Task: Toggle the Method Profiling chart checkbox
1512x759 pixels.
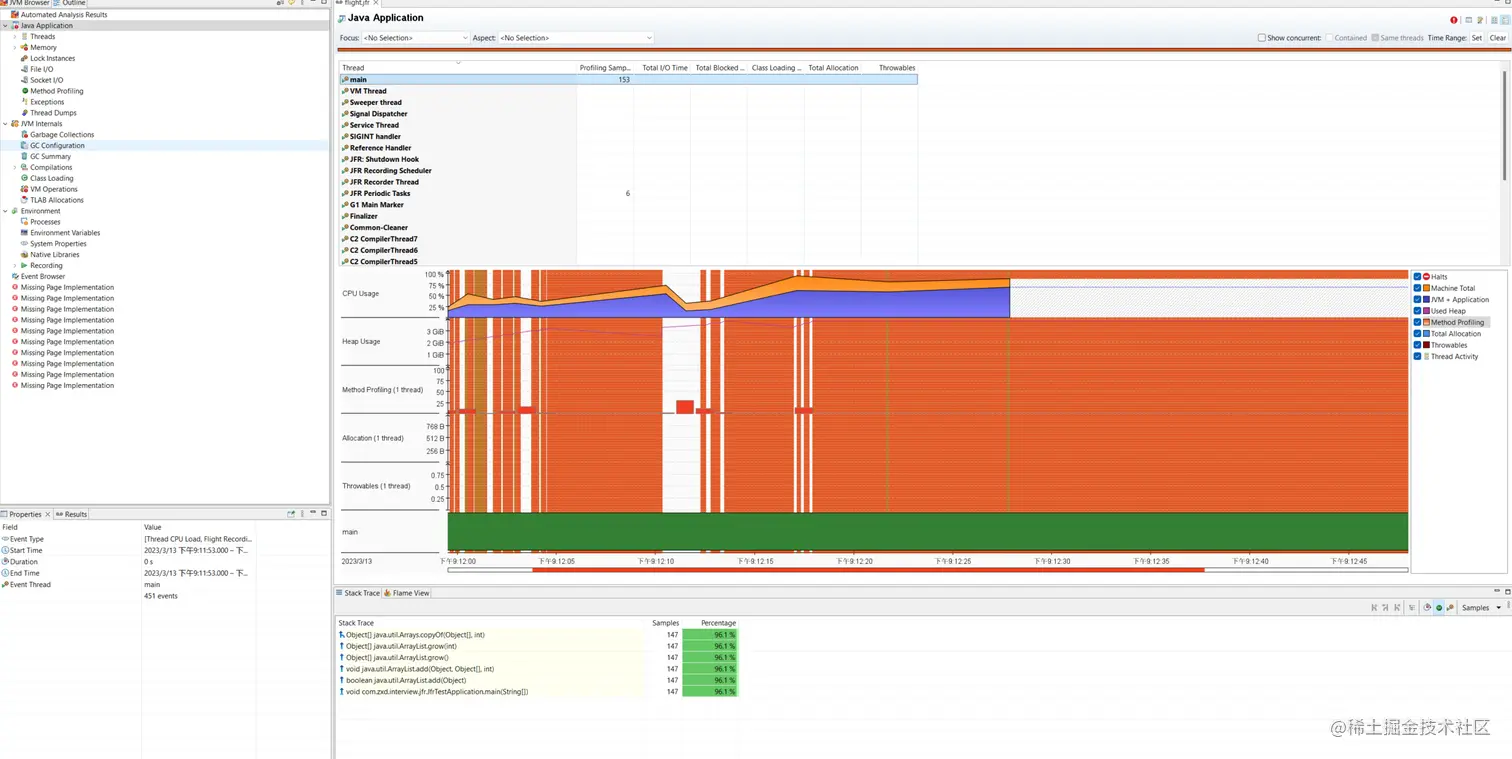Action: coord(1417,322)
